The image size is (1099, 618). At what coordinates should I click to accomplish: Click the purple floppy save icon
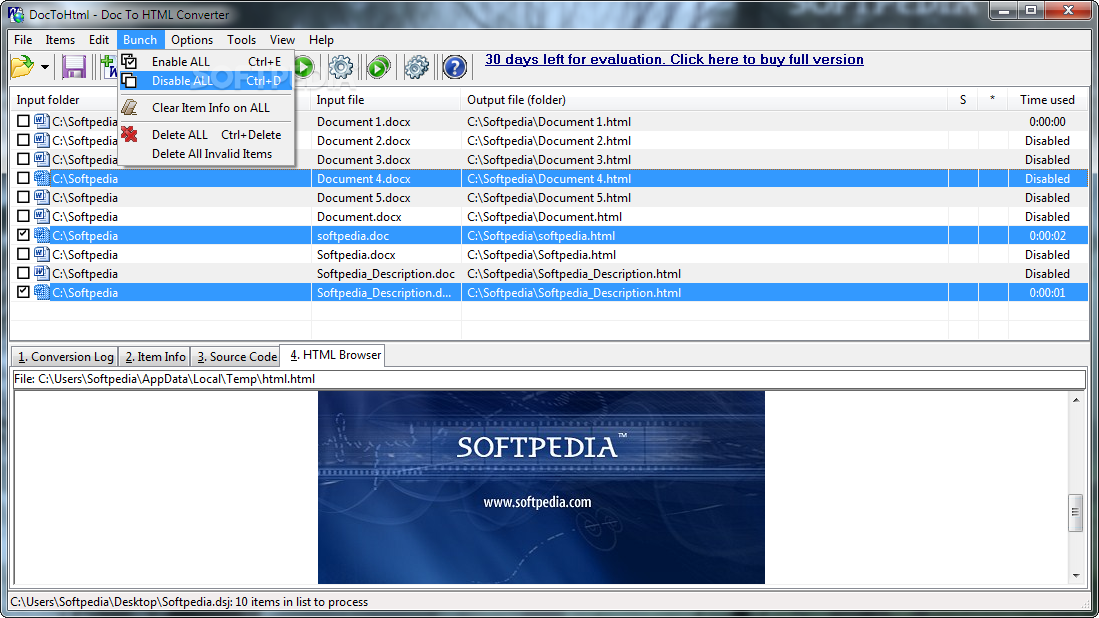pos(74,67)
